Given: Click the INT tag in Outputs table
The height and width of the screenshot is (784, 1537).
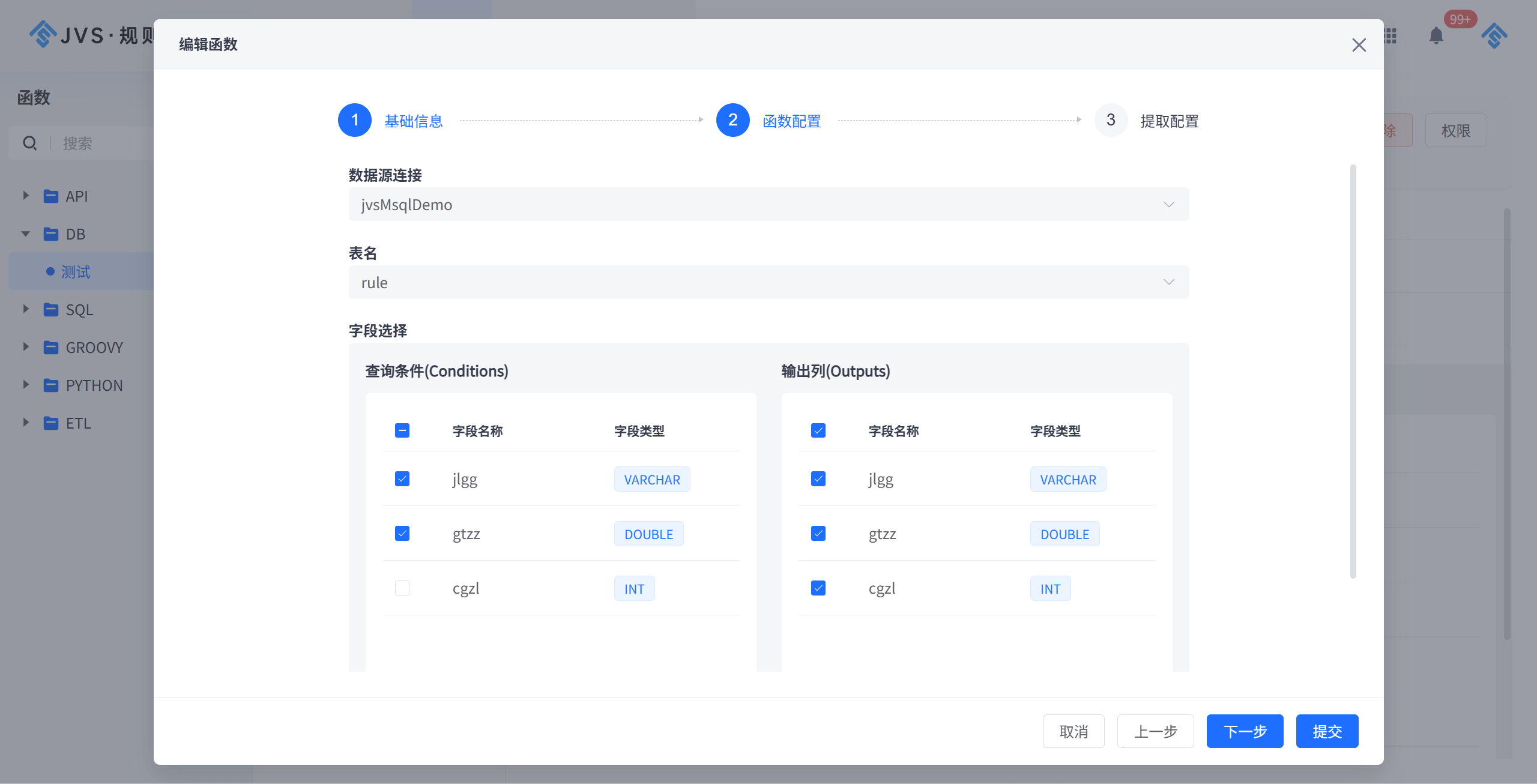Looking at the screenshot, I should click(x=1051, y=588).
